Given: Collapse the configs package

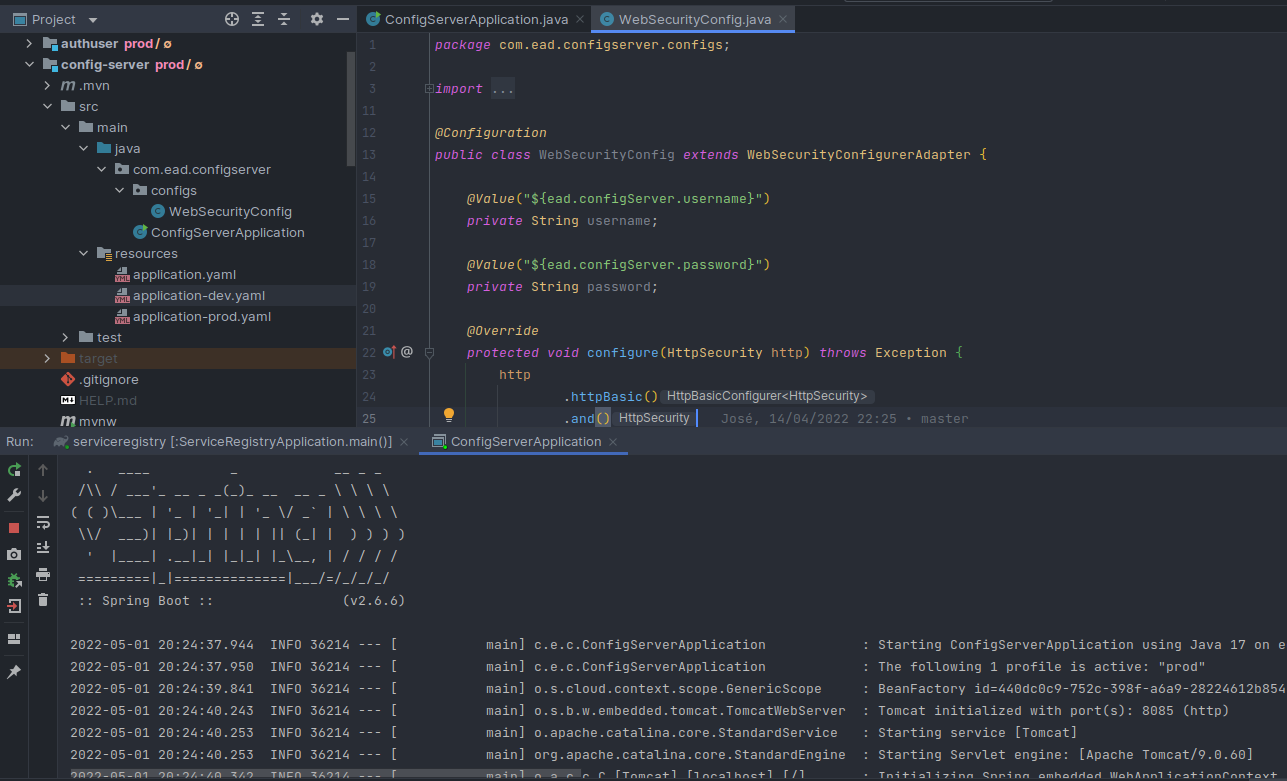Looking at the screenshot, I should point(119,191).
